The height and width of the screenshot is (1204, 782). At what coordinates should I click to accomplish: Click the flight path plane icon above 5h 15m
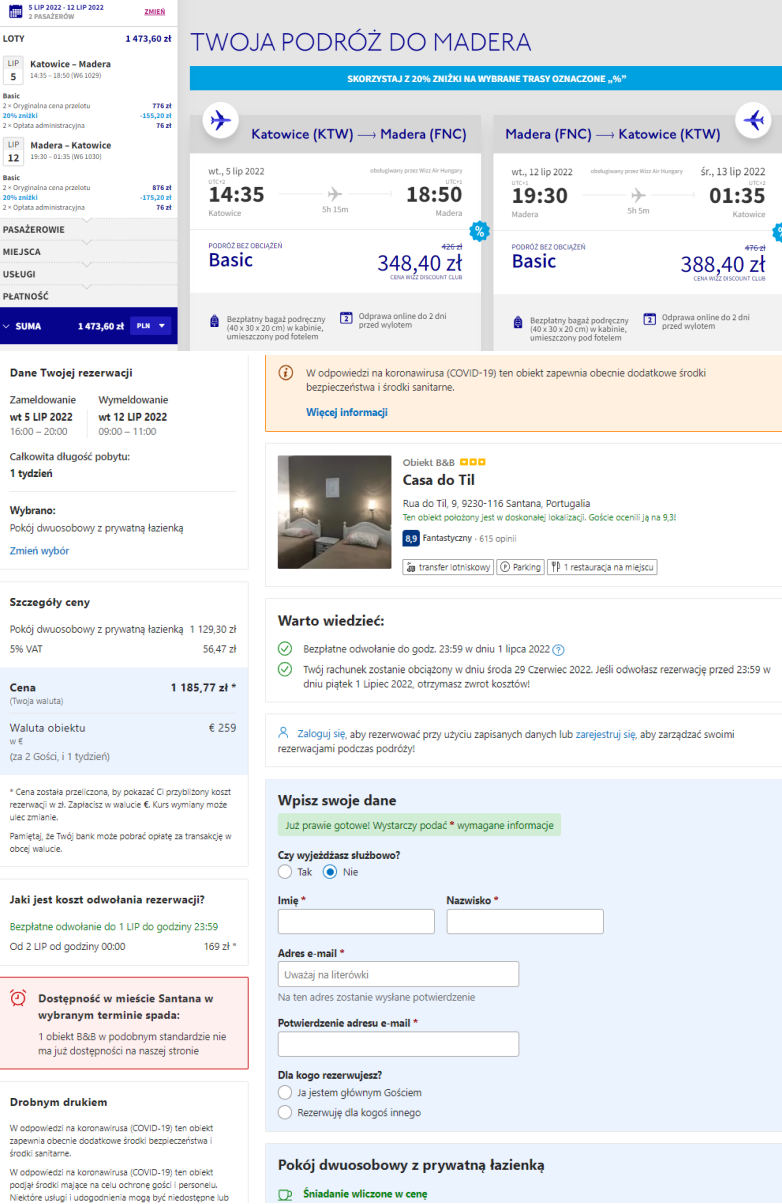pyautogui.click(x=335, y=194)
